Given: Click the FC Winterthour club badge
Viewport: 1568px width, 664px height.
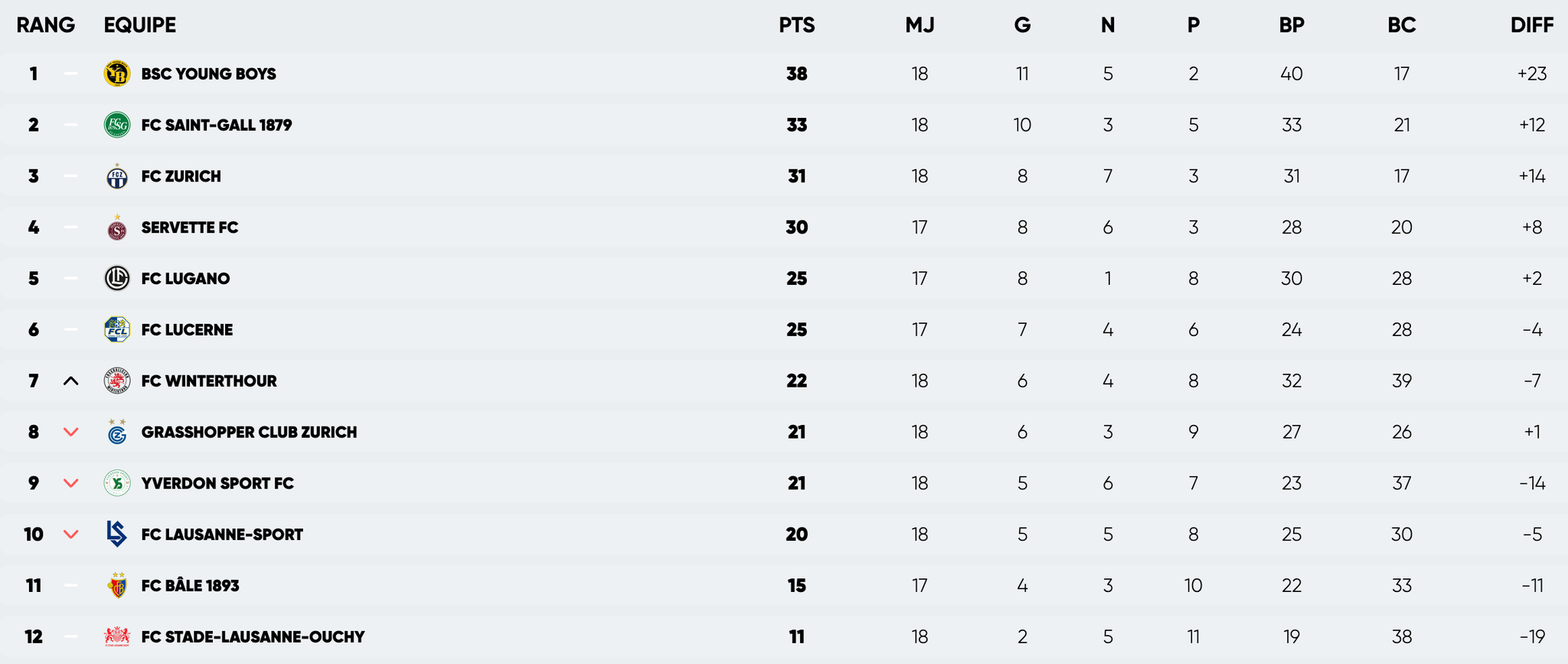Looking at the screenshot, I should 117,381.
